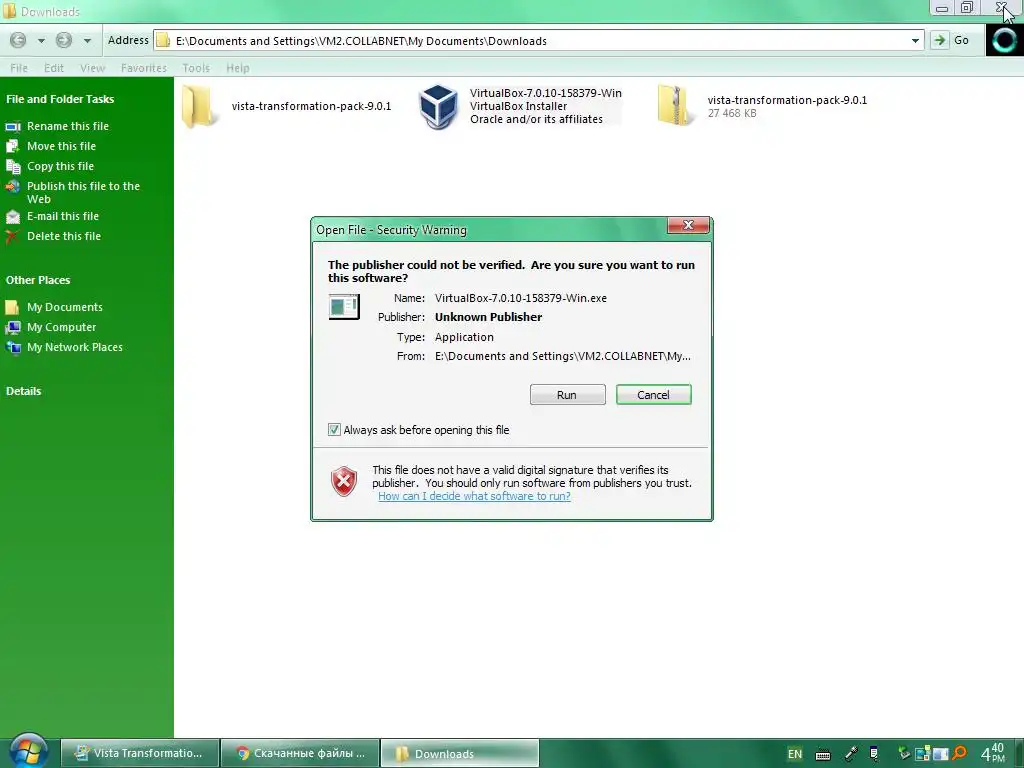Open My Network Places link
The width and height of the screenshot is (1024, 768).
[x=74, y=347]
